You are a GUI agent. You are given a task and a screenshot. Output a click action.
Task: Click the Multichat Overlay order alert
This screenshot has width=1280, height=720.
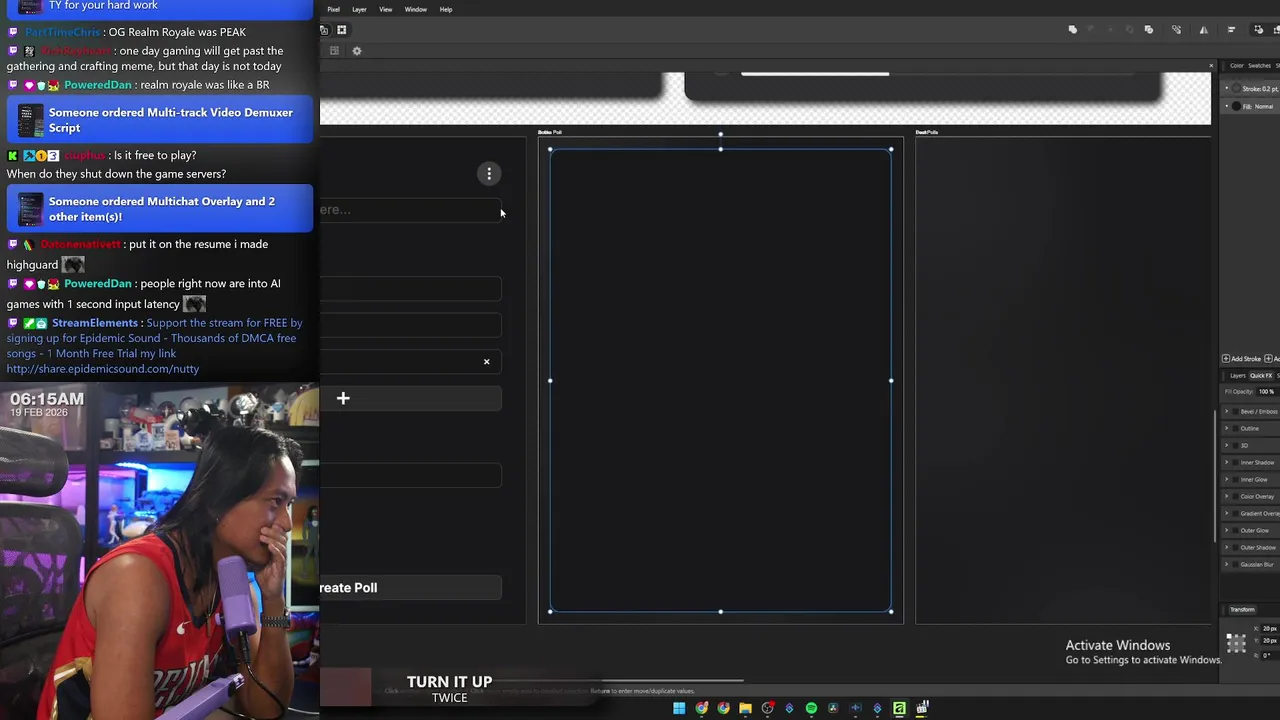(x=160, y=209)
